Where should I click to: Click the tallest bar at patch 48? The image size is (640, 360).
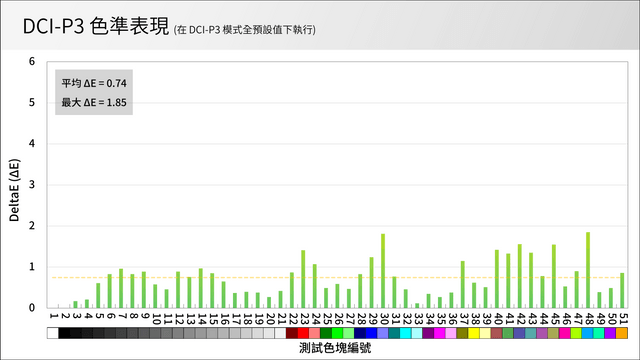pyautogui.click(x=588, y=270)
